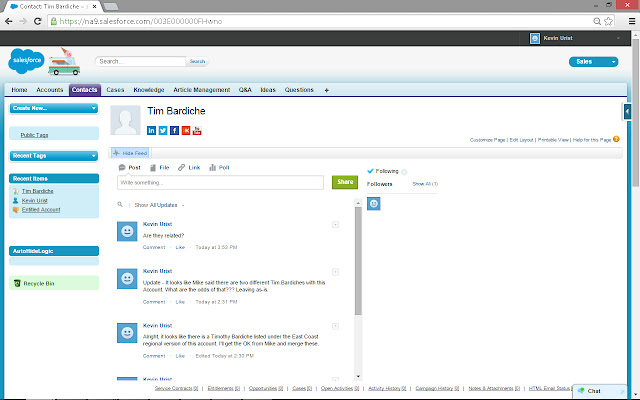Click avatar on 'Are they related?' post
The height and width of the screenshot is (400, 640).
click(127, 231)
